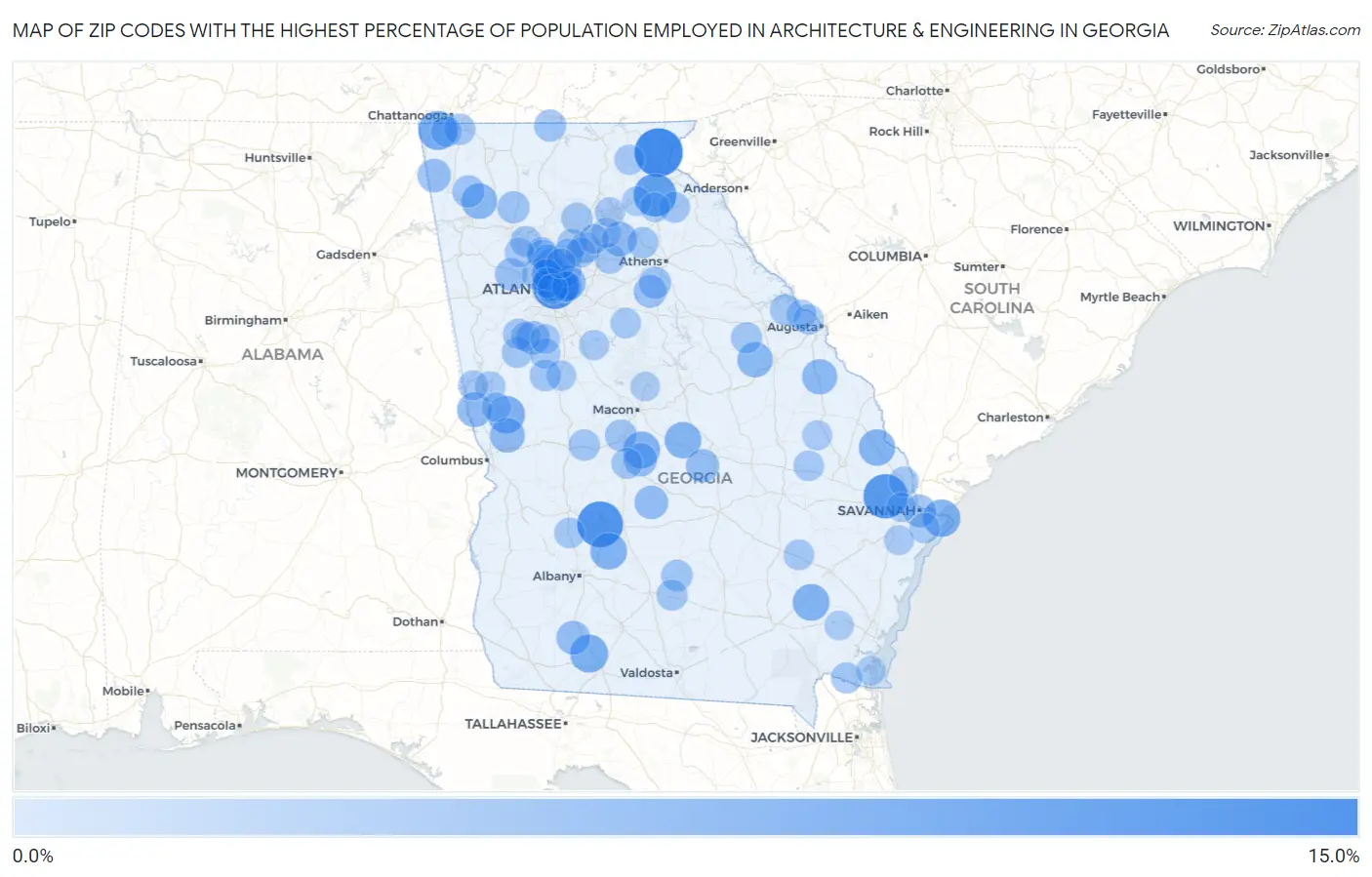Click the Florence city label
The height and width of the screenshot is (877, 1372).
1037,229
